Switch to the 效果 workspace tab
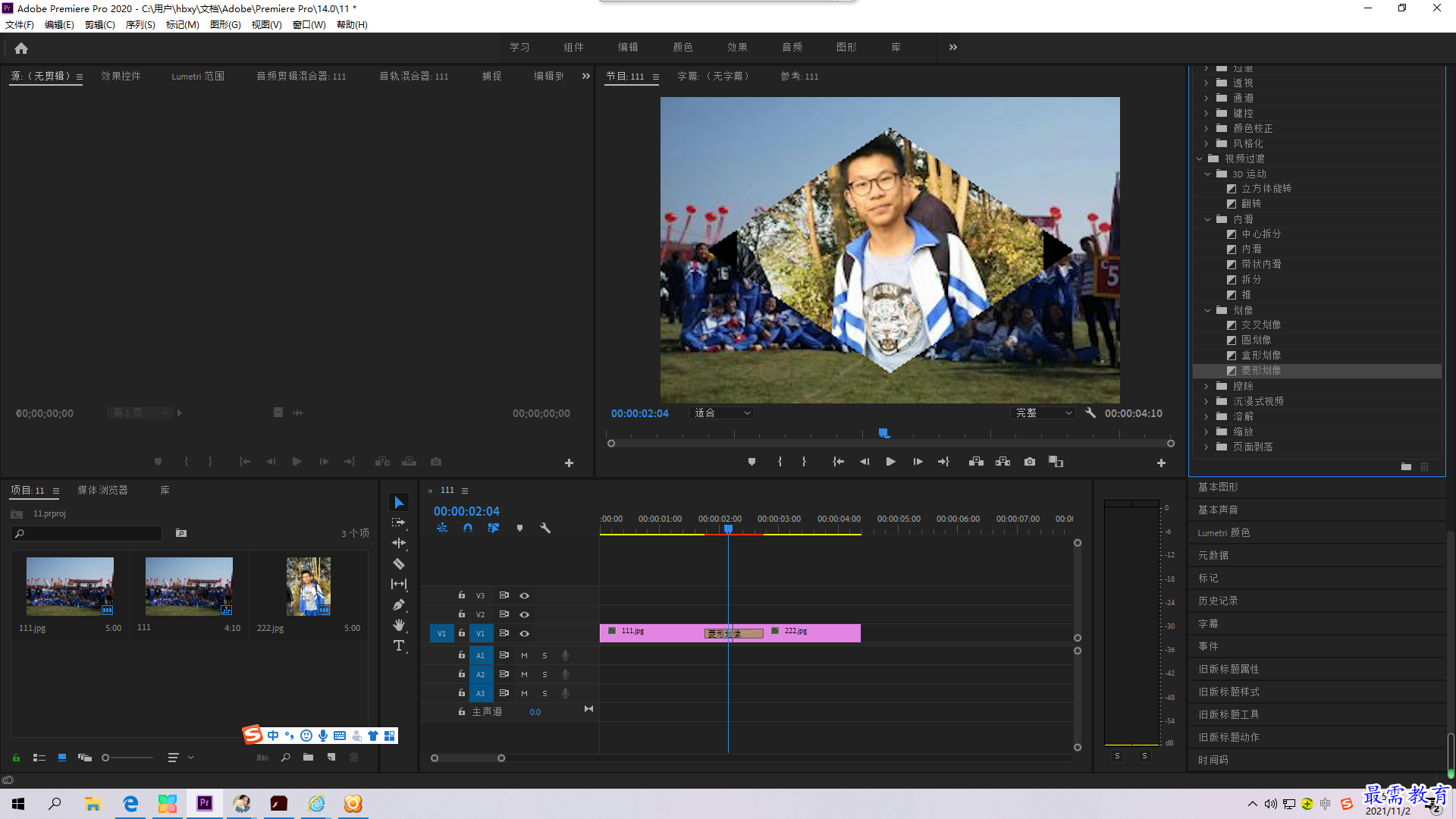The height and width of the screenshot is (819, 1456). tap(737, 47)
